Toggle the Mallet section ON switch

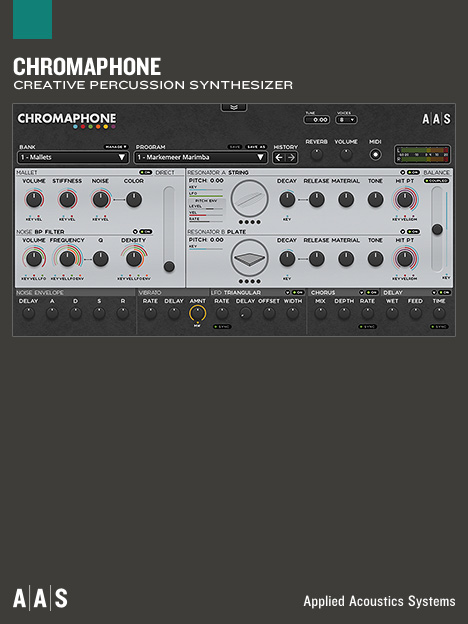point(146,173)
